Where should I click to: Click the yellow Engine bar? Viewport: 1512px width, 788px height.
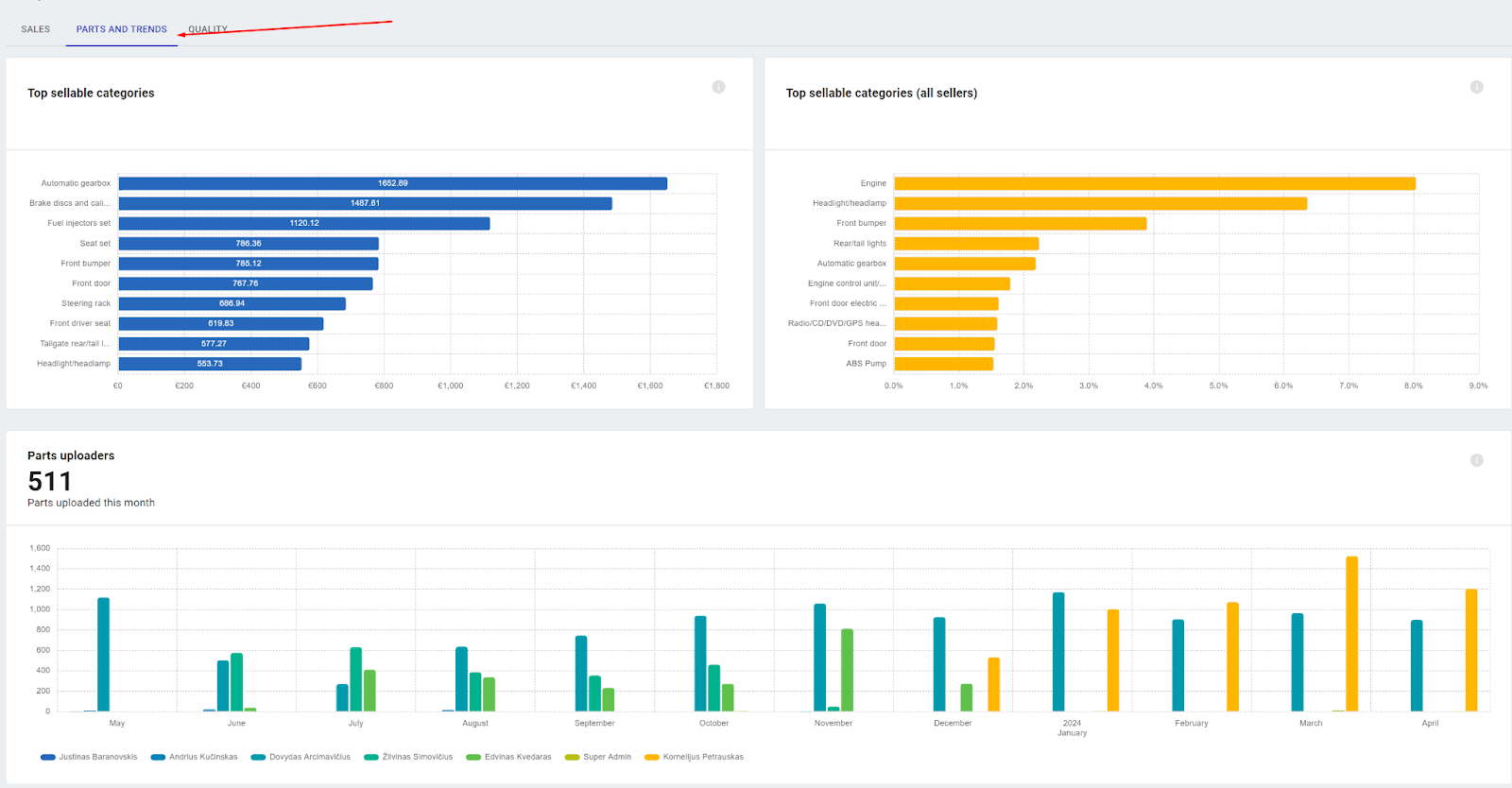click(x=1154, y=183)
